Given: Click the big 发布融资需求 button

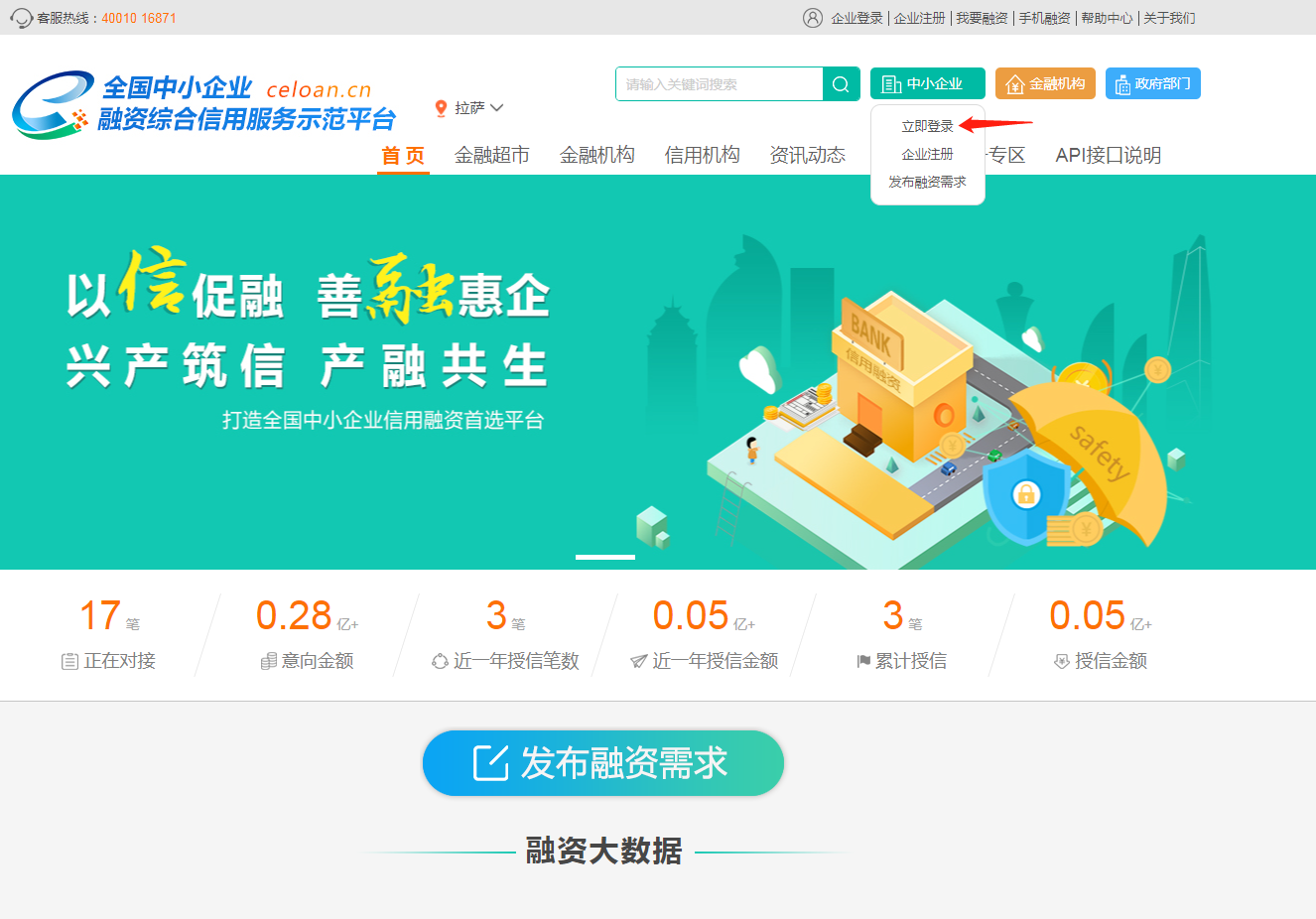Looking at the screenshot, I should 603,763.
